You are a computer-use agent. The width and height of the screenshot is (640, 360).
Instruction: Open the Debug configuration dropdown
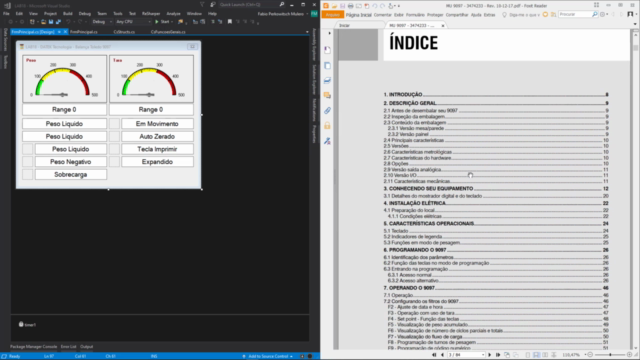tap(101, 22)
